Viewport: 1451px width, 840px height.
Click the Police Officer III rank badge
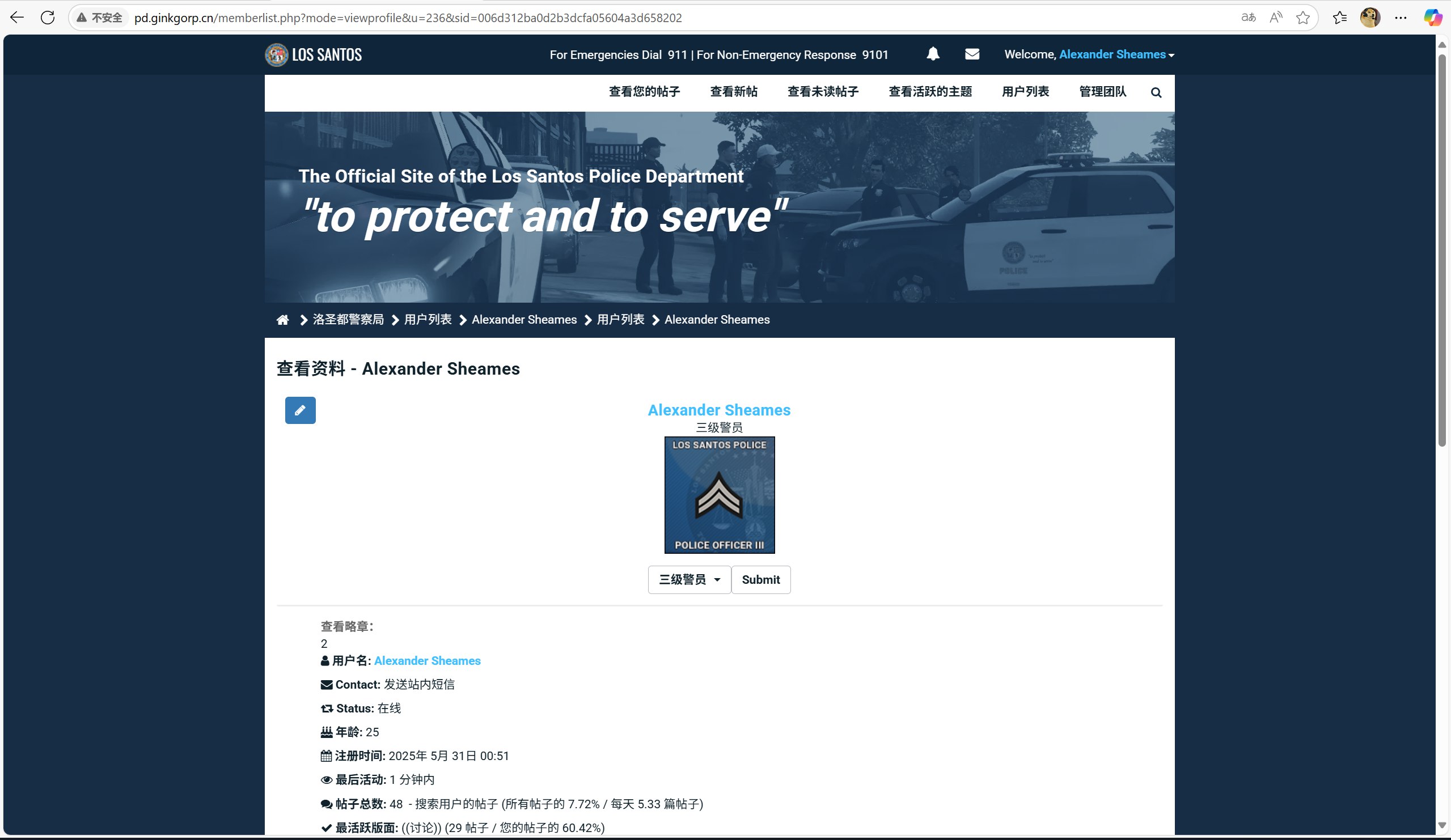coord(719,495)
